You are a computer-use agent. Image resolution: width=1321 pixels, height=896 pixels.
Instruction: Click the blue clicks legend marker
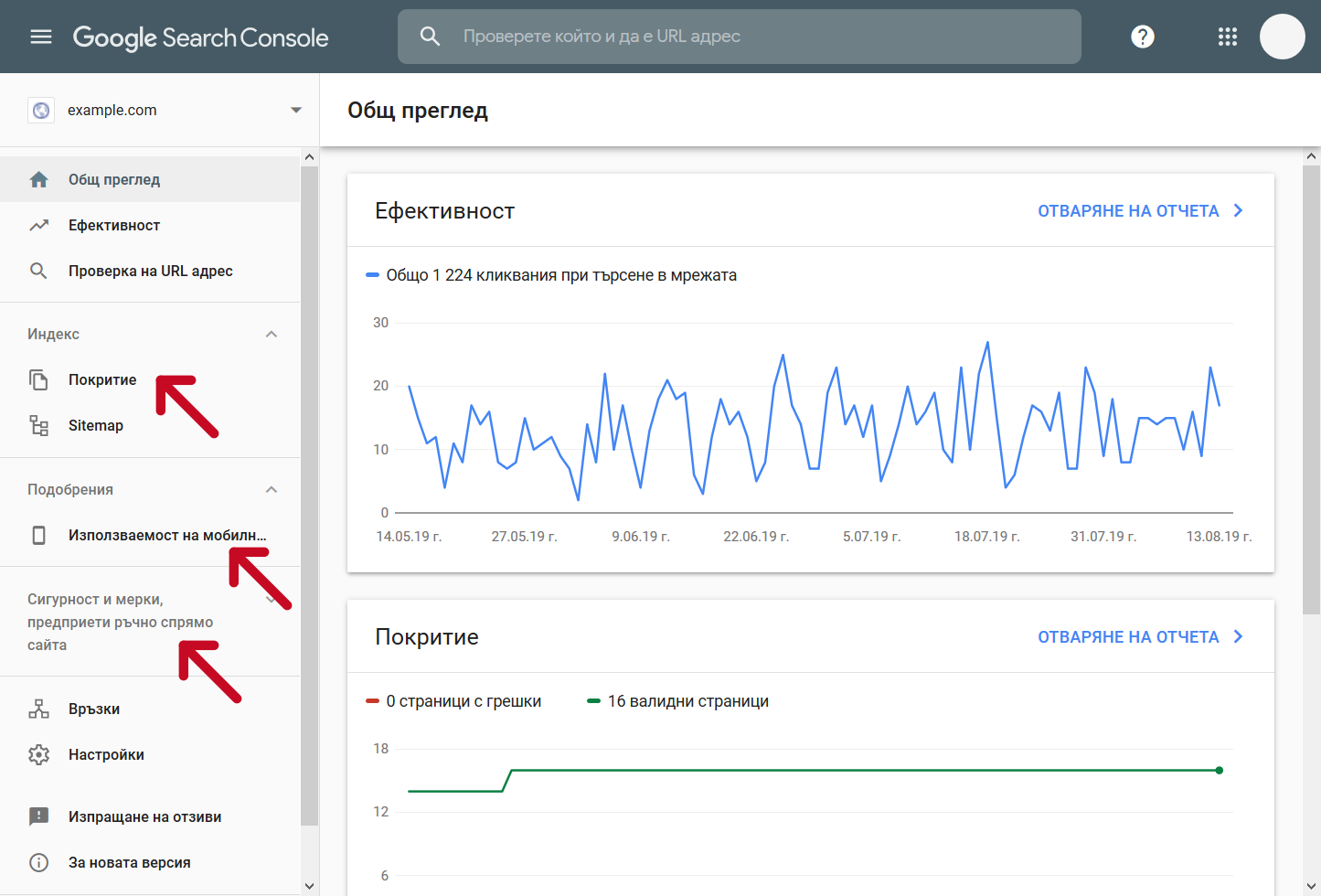372,275
